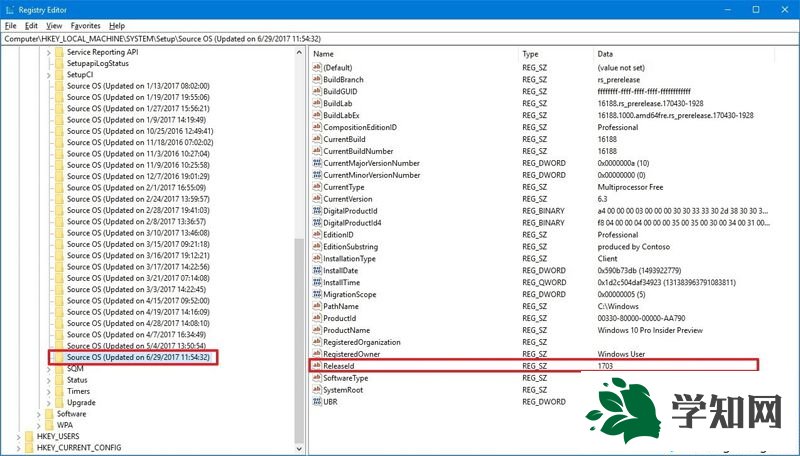This screenshot has width=800, height=456.
Task: Expand the Timers key
Action: (x=48, y=391)
